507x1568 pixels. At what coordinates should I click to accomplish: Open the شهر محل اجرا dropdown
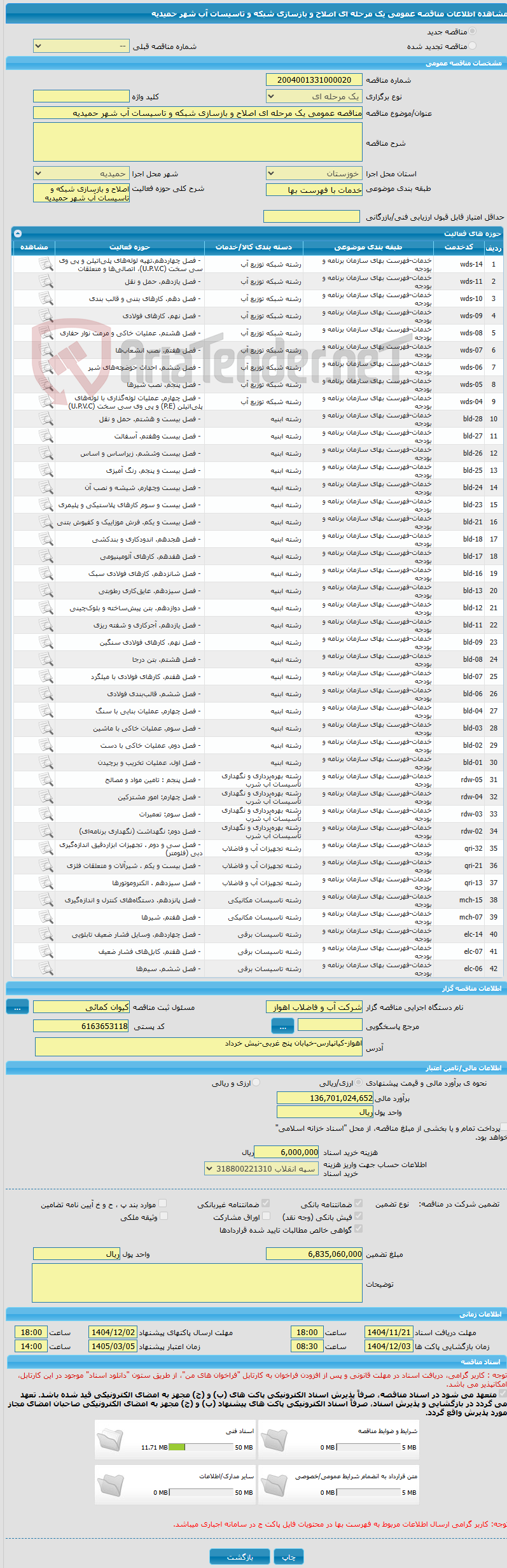[81, 173]
